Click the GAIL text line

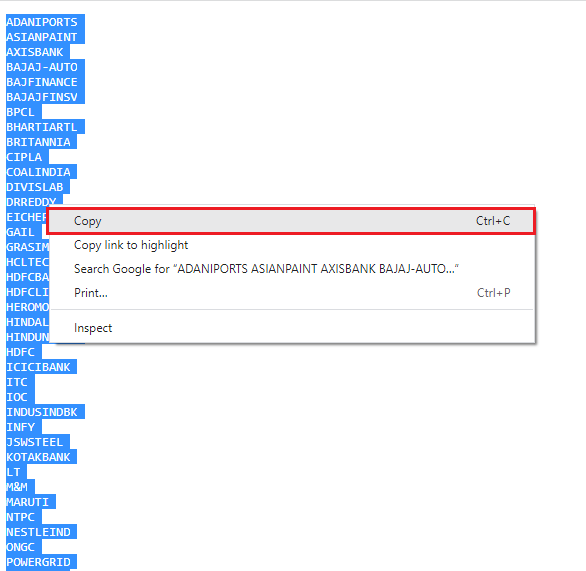21,232
